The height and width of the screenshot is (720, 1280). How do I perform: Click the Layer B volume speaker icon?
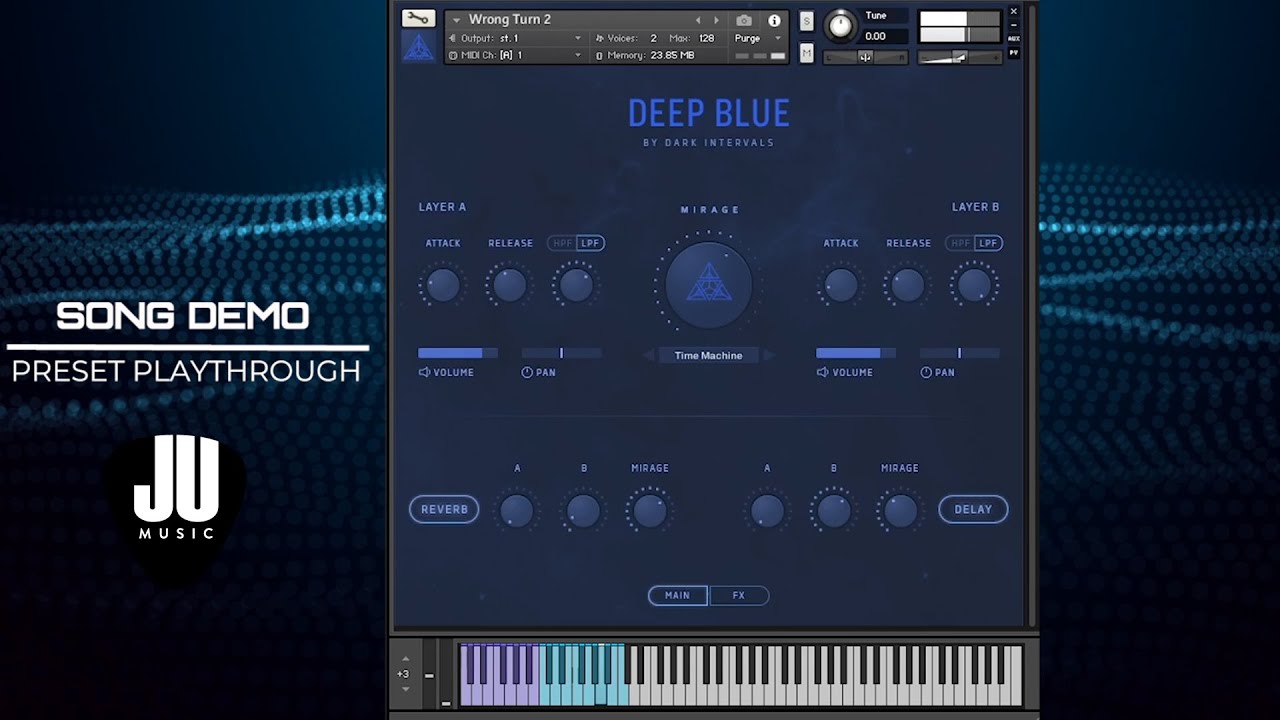coord(822,372)
